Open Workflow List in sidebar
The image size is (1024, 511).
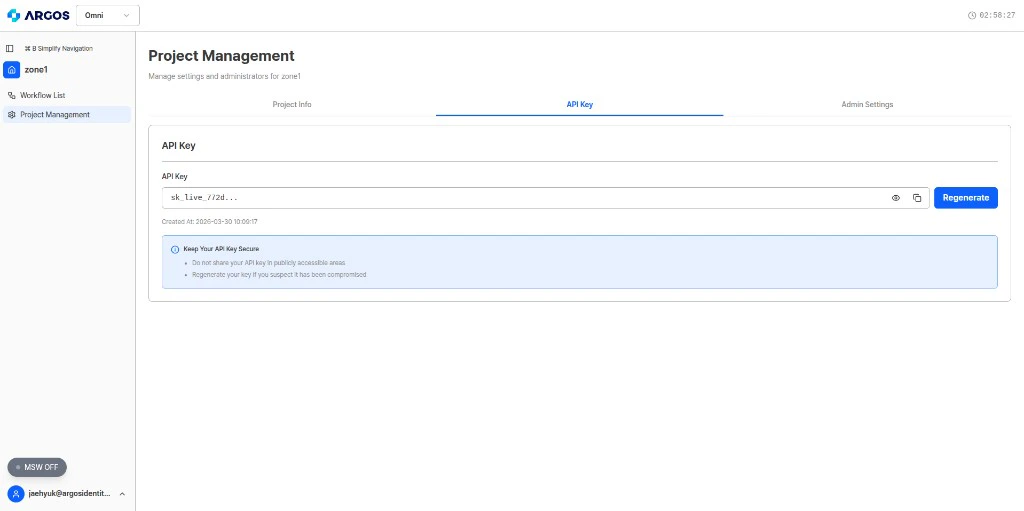[67, 95]
